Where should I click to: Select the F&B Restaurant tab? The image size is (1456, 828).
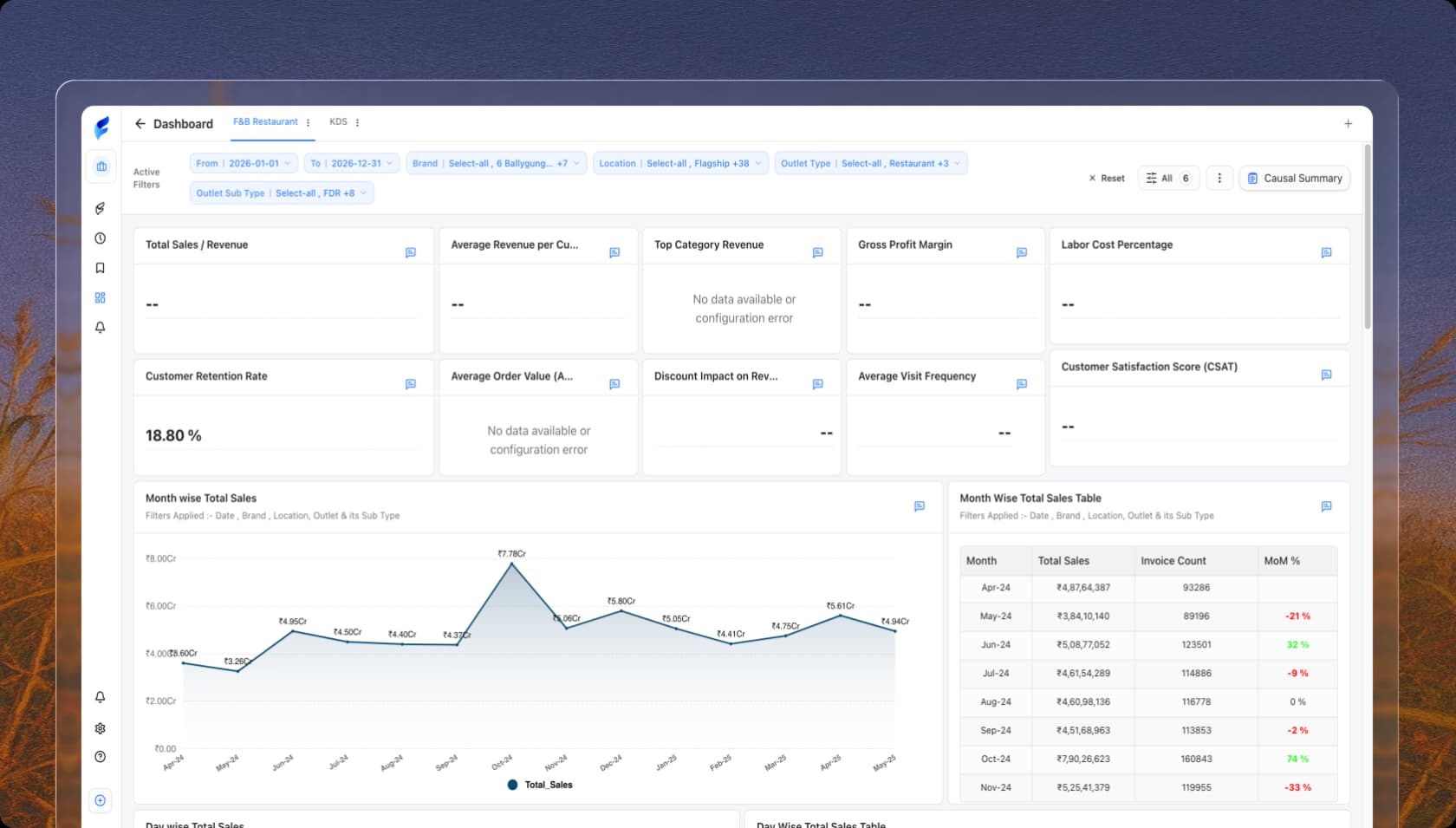(x=265, y=121)
